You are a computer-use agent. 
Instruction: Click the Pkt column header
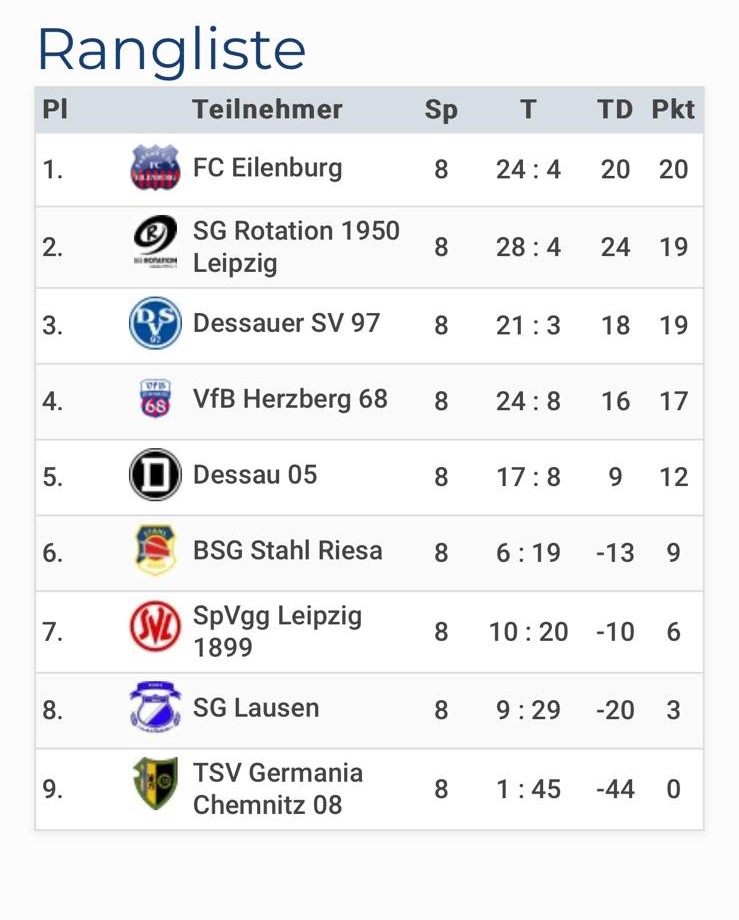(x=673, y=109)
